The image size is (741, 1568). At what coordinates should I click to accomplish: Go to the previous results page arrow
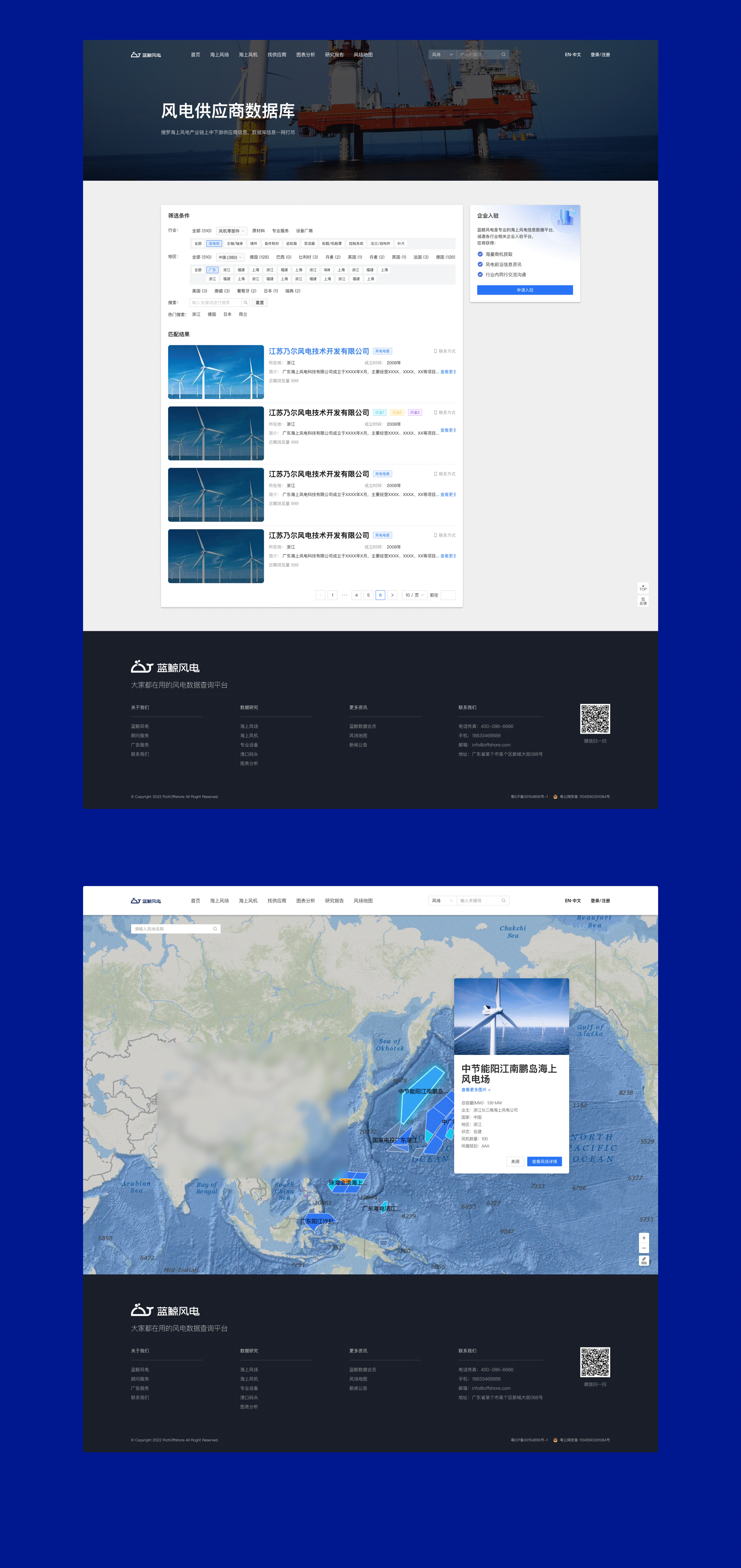pyautogui.click(x=320, y=595)
